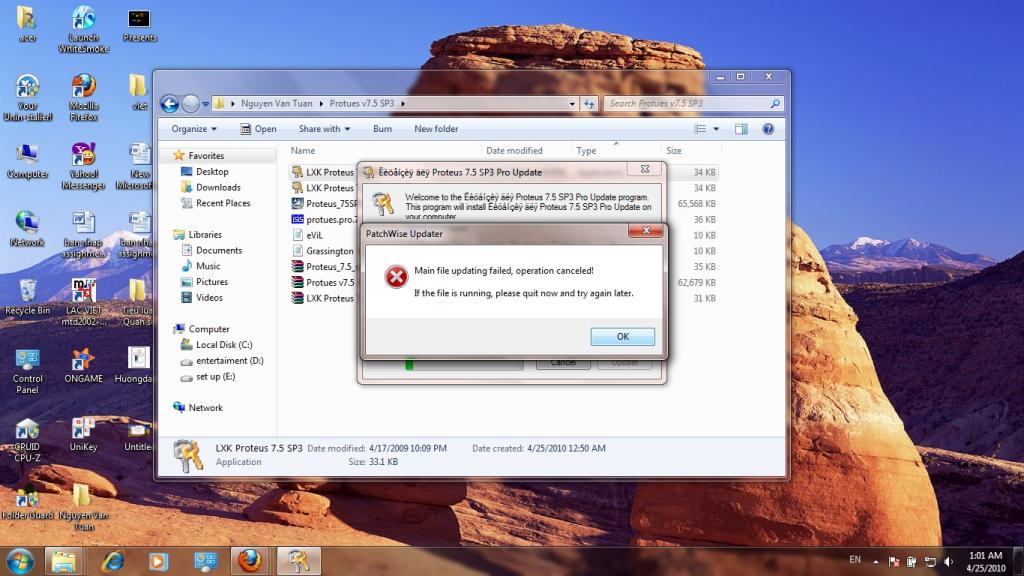Open Windows Explorer from the taskbar
The height and width of the screenshot is (576, 1024).
point(63,561)
